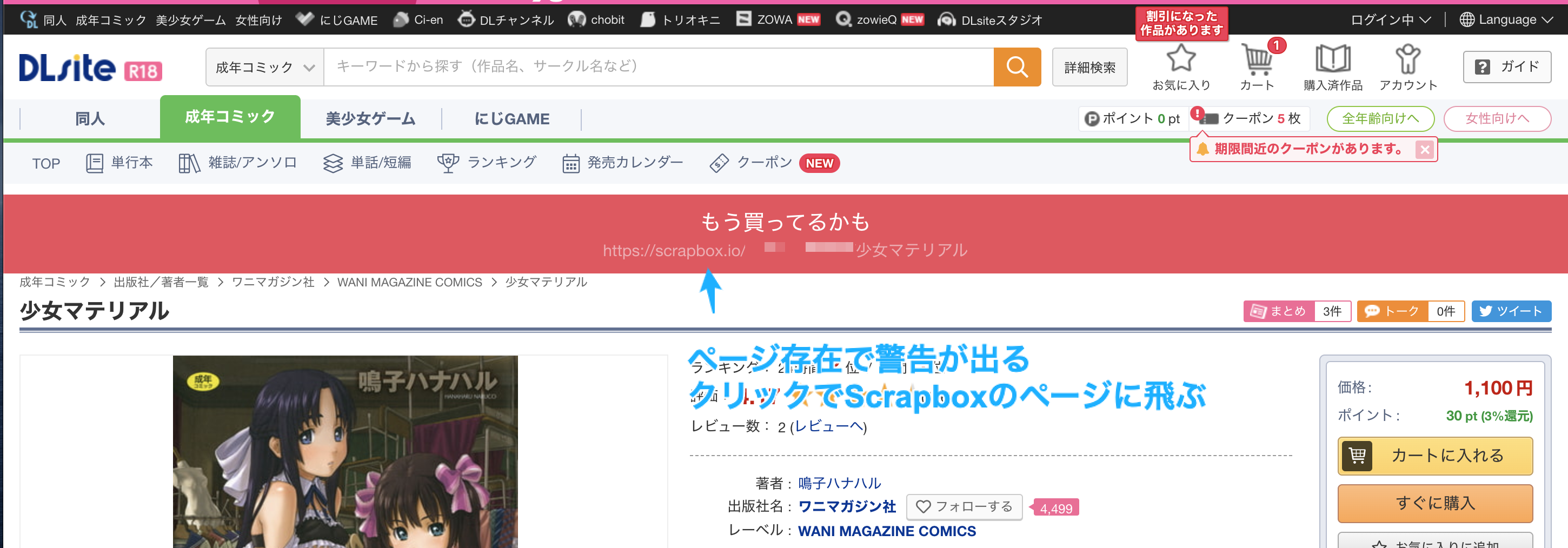Viewport: 1568px width, 548px height.
Task: Expand the 成年コミック search category dropdown
Action: click(265, 67)
